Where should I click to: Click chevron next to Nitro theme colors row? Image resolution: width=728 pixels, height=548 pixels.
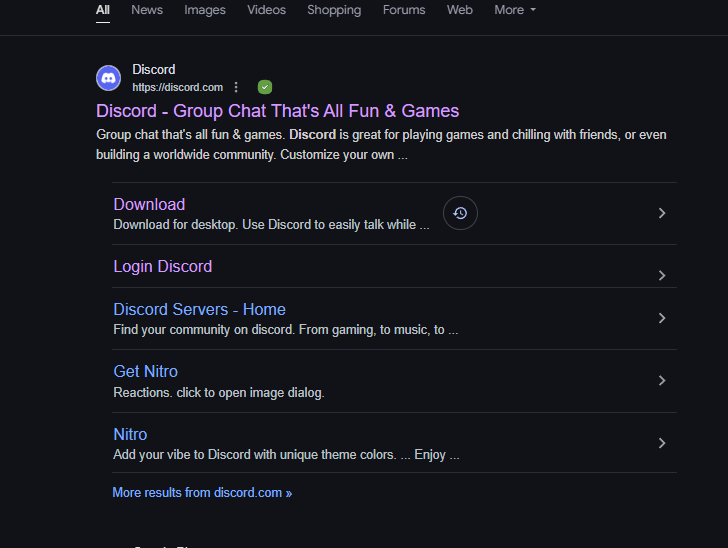click(x=662, y=443)
